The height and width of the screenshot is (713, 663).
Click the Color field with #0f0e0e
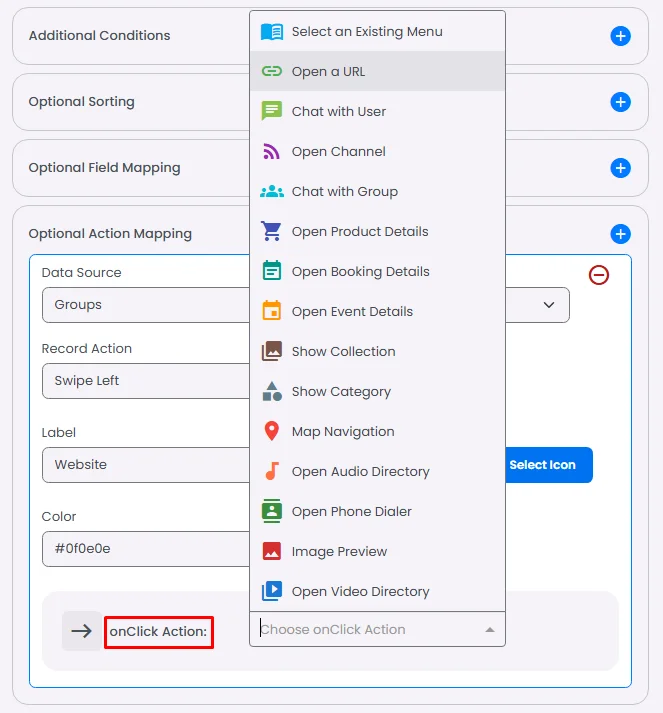coord(146,549)
